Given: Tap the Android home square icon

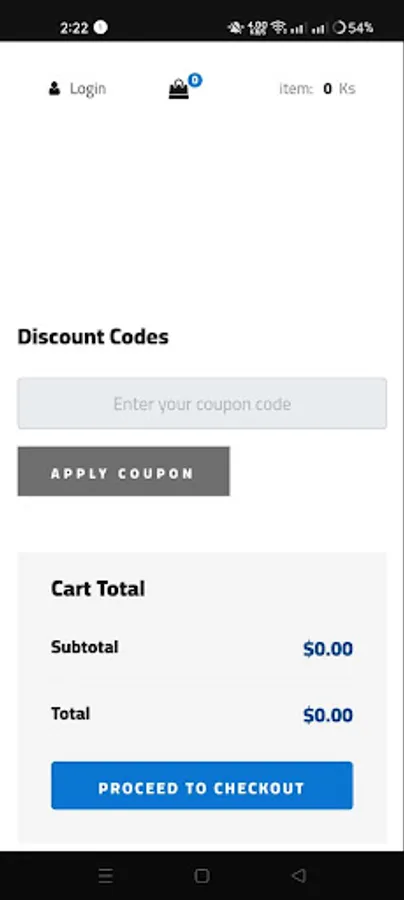Looking at the screenshot, I should pyautogui.click(x=201, y=875).
